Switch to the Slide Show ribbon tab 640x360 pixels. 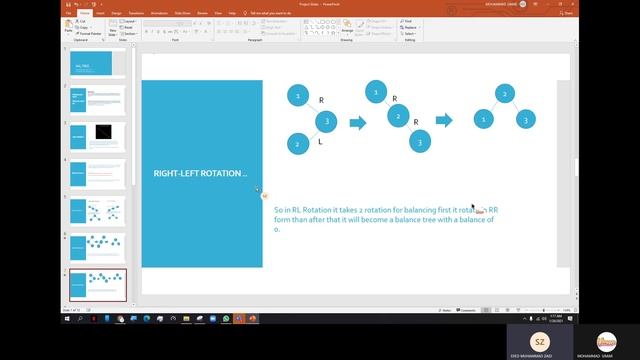point(182,13)
